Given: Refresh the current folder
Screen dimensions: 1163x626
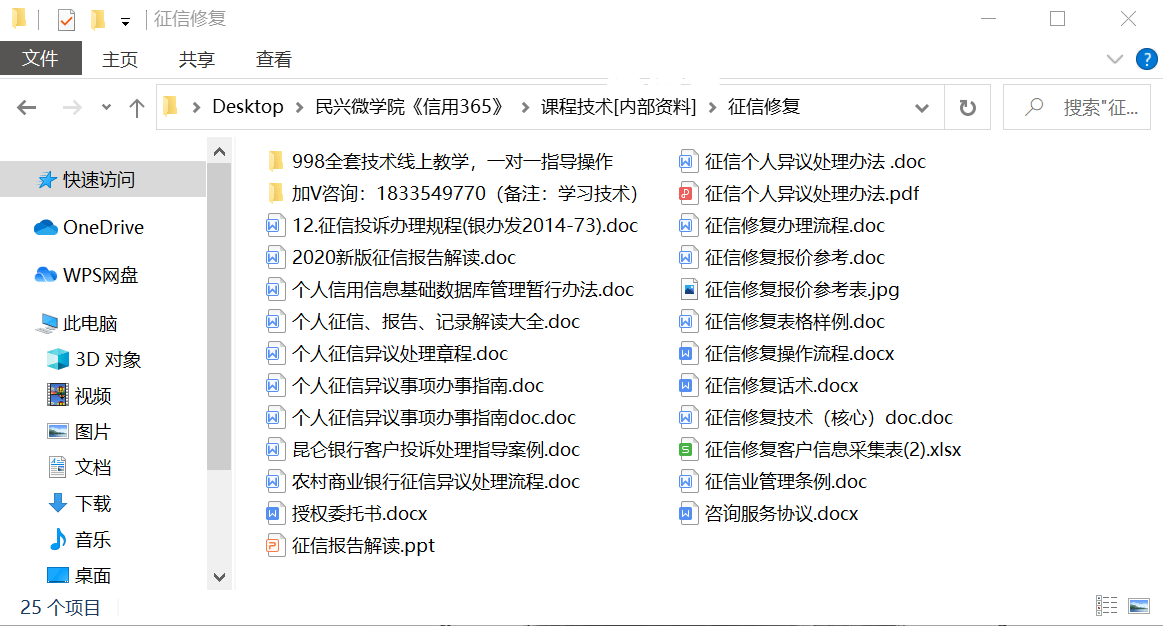Looking at the screenshot, I should (967, 108).
